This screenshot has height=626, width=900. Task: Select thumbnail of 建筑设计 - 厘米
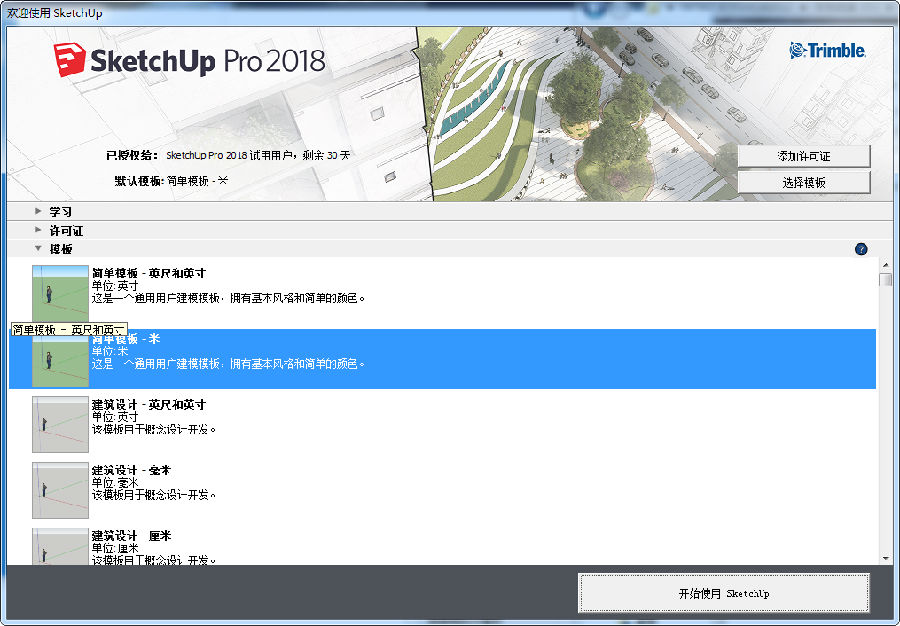(x=60, y=546)
